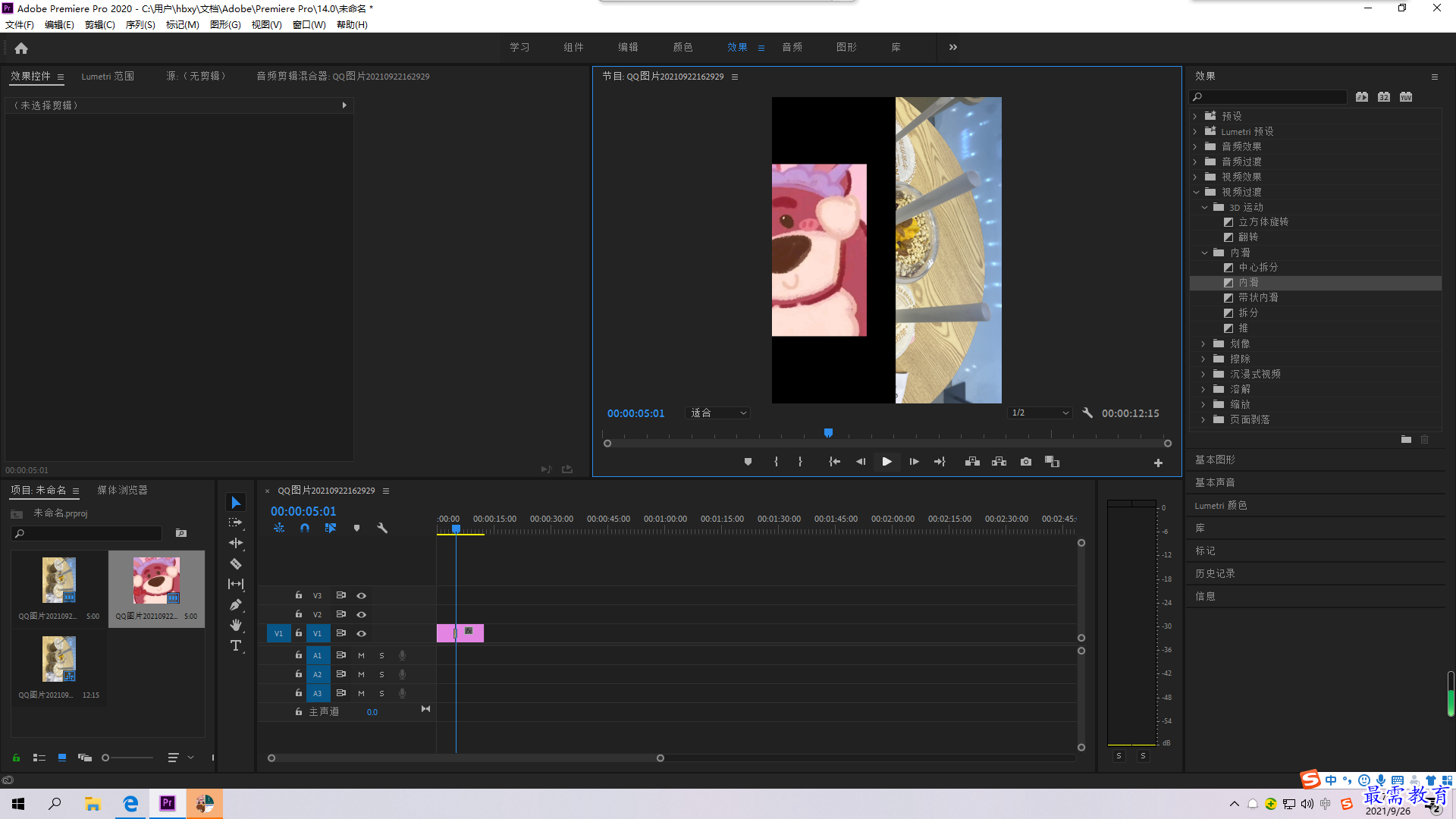Click YUV Effects filter icon
The height and width of the screenshot is (819, 1456).
coord(1406,97)
